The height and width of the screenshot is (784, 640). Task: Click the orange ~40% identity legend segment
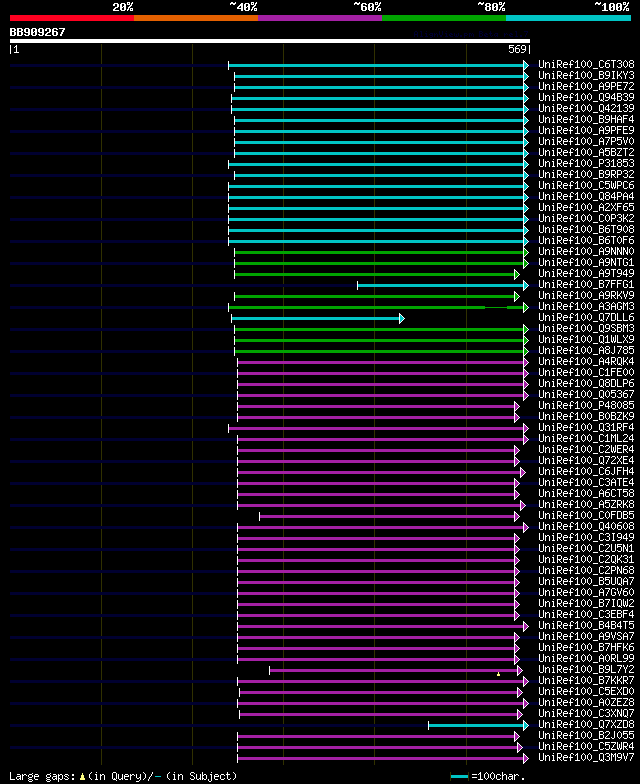(196, 18)
